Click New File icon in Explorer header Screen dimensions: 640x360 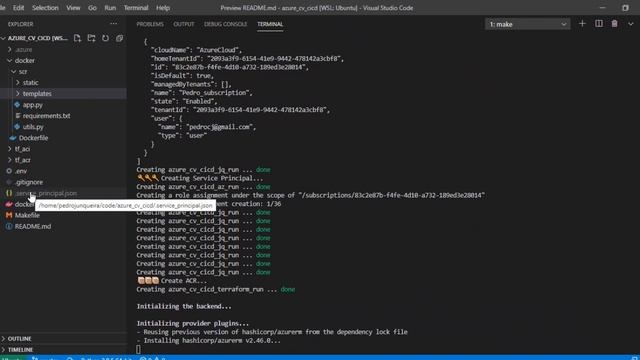click(77, 38)
